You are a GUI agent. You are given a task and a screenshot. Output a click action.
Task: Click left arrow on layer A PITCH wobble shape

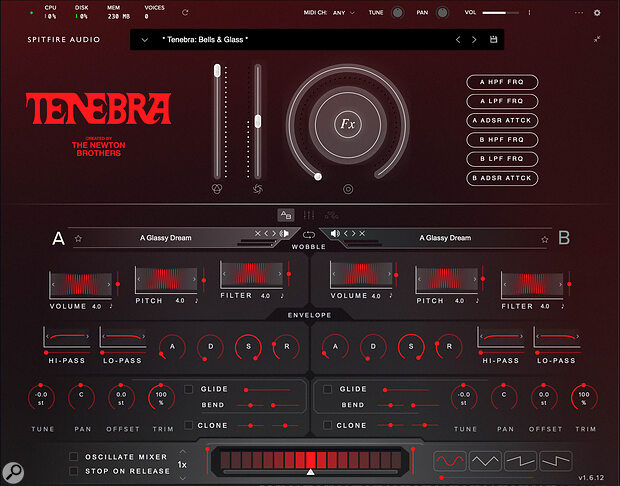pyautogui.click(x=138, y=279)
